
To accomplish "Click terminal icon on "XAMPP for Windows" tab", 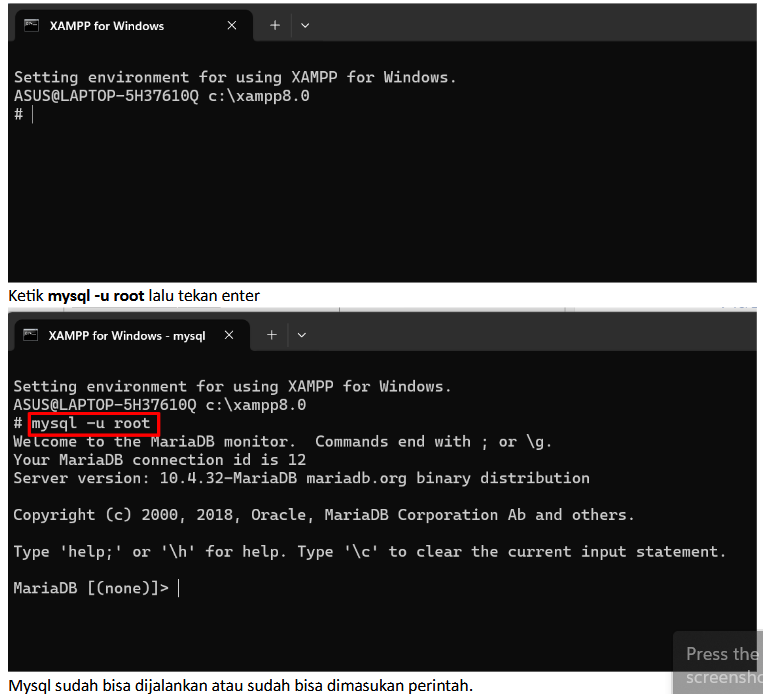I will (x=32, y=26).
